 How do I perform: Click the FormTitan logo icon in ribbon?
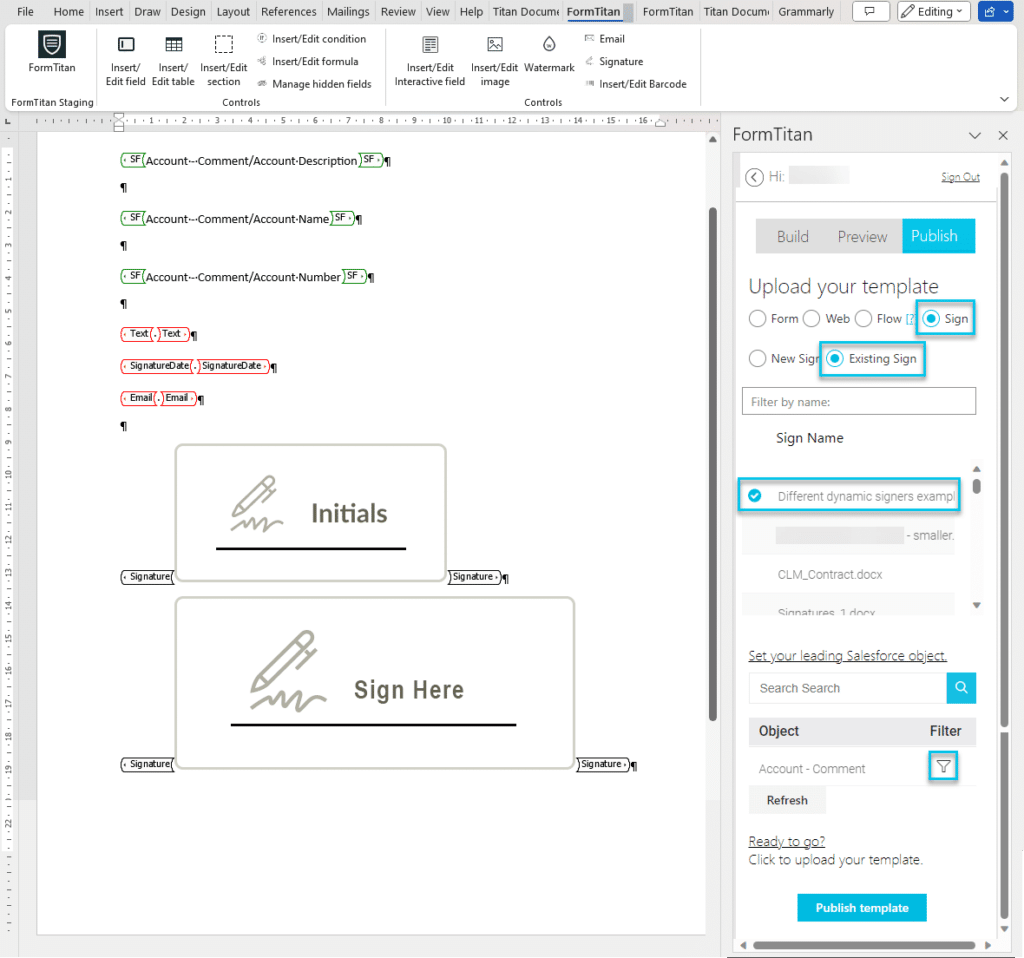click(x=52, y=46)
